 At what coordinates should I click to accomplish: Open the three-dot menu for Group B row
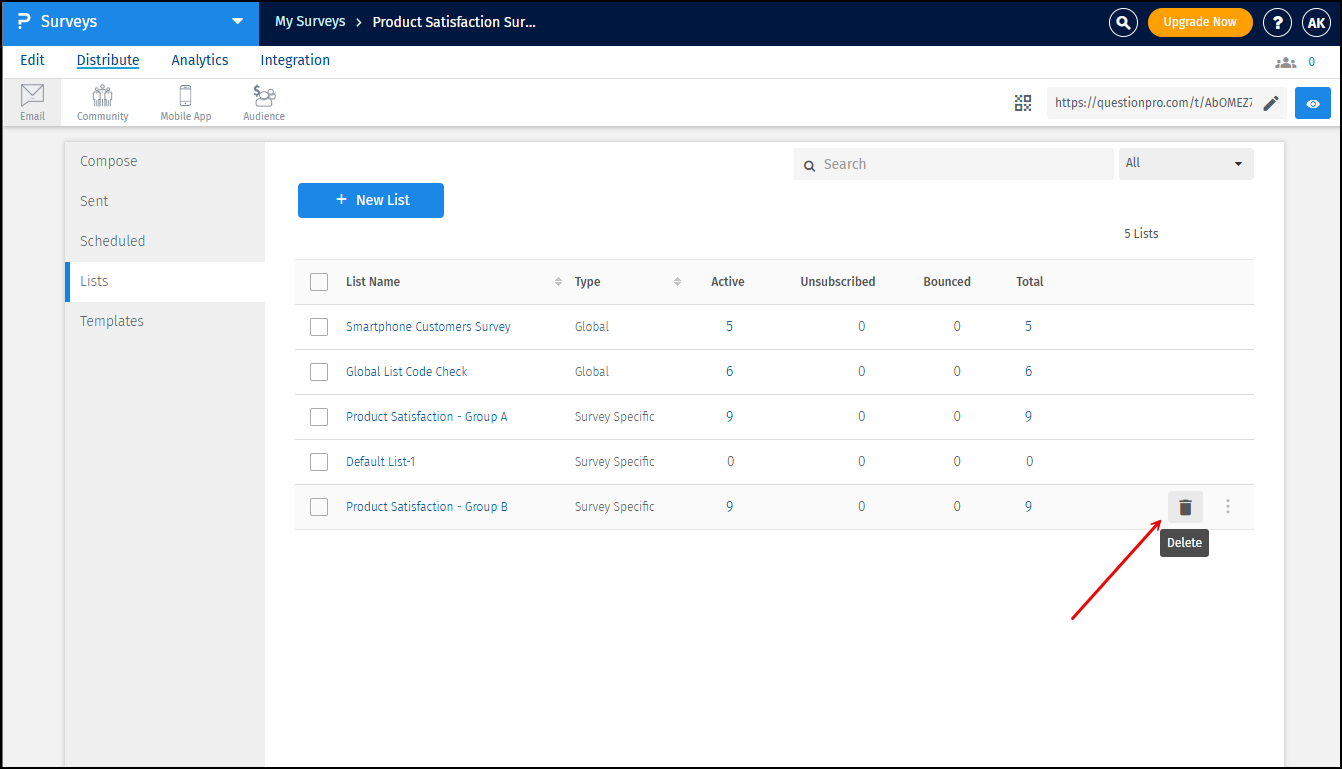(x=1228, y=507)
